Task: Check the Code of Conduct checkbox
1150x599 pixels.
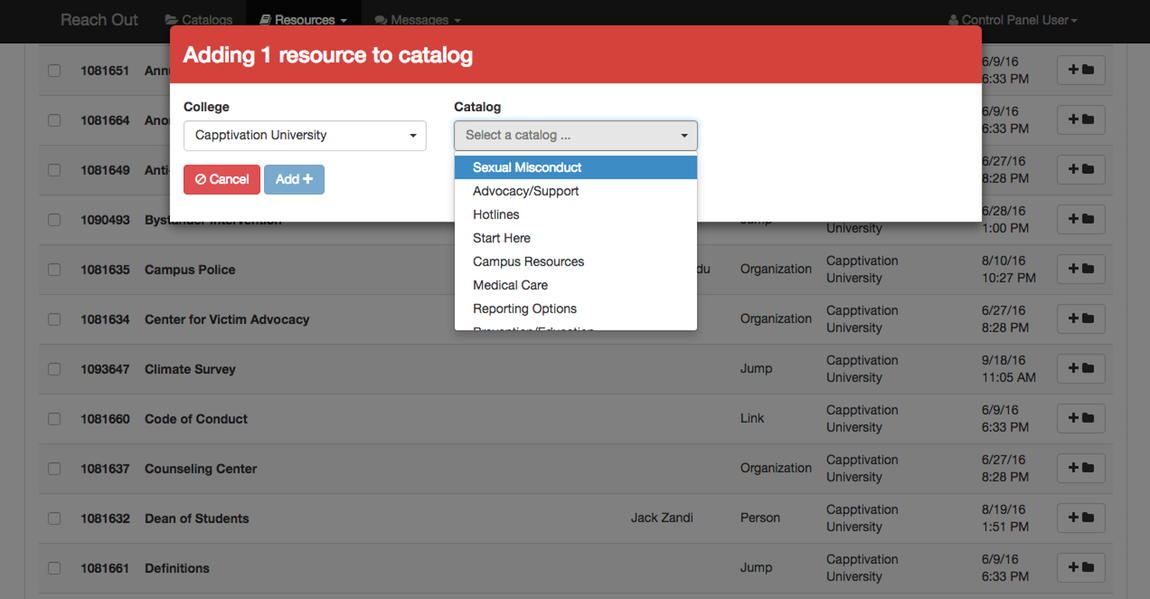Action: [x=54, y=419]
